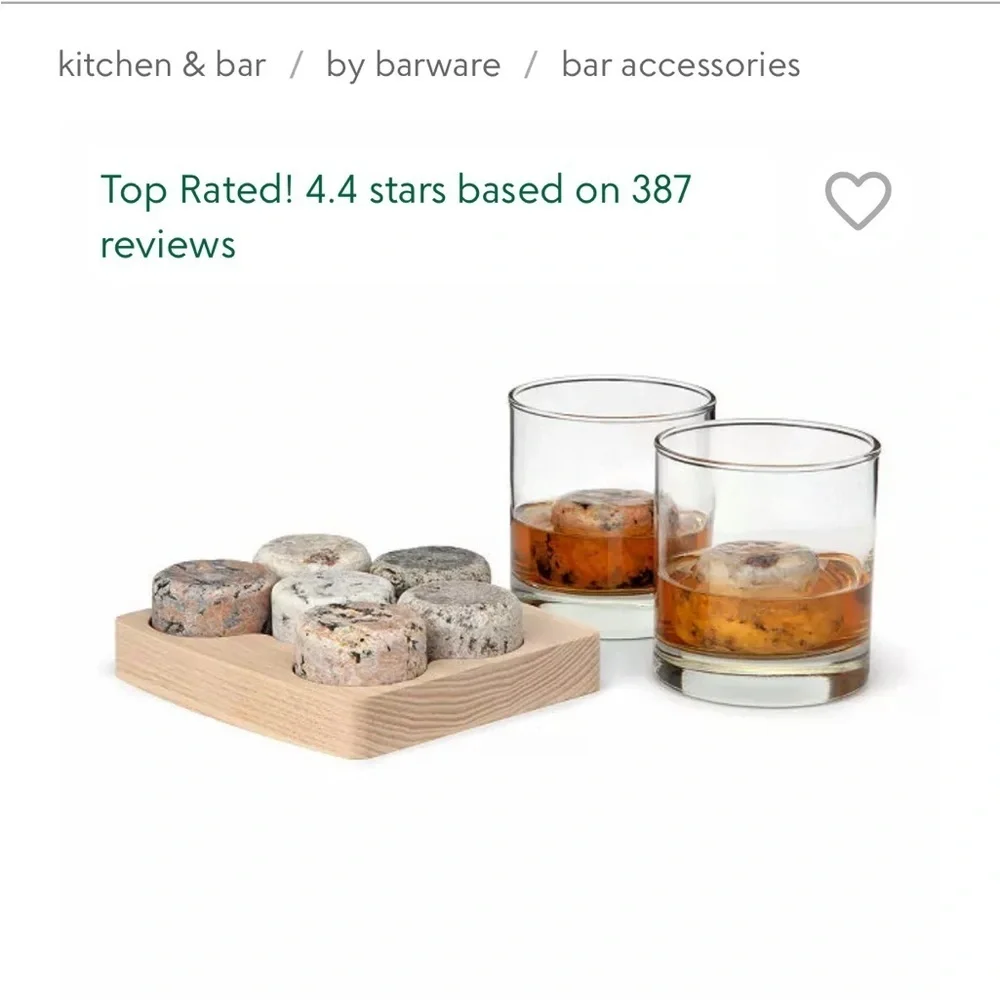Click the stone inside the back glass
The width and height of the screenshot is (1000, 1000).
coord(605,511)
